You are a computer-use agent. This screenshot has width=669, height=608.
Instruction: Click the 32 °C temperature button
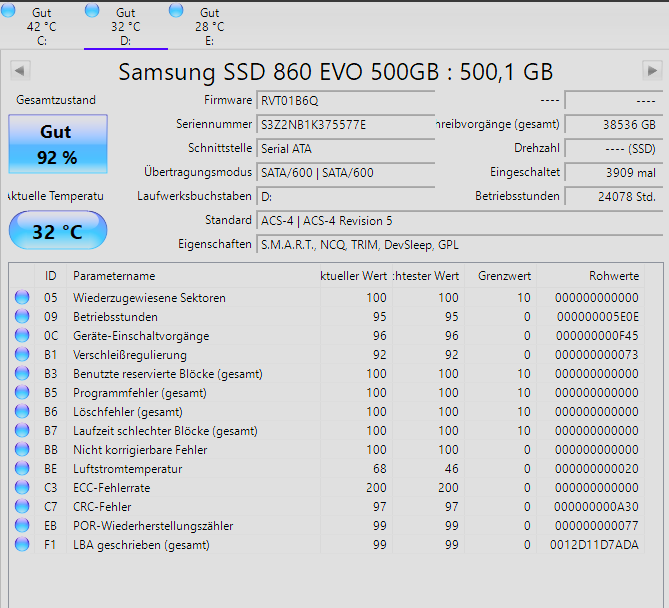click(58, 230)
